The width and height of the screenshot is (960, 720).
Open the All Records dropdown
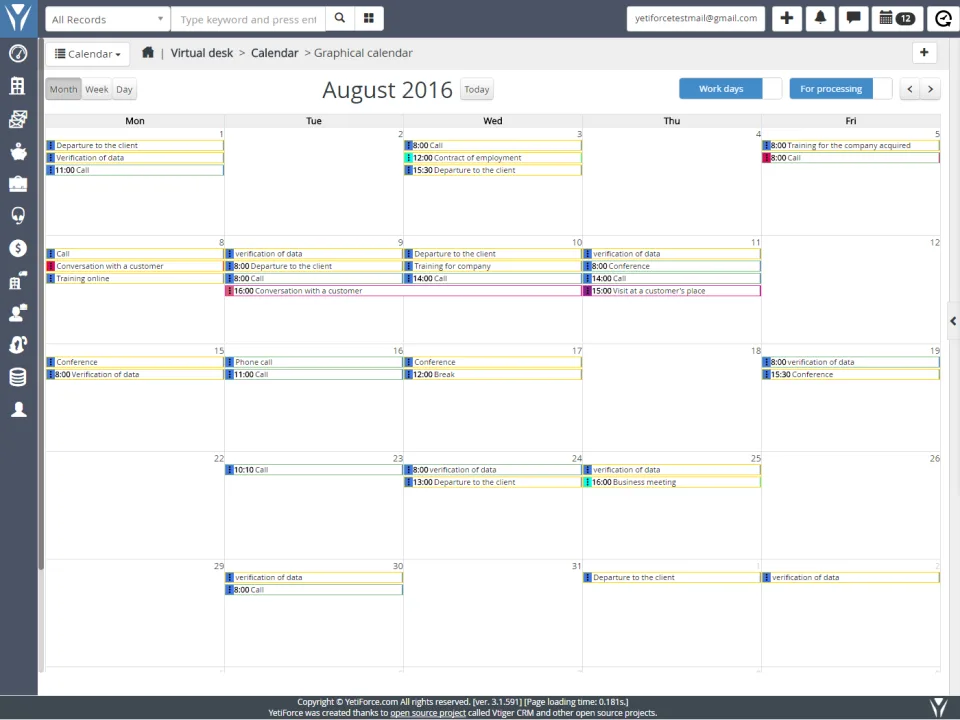[x=108, y=19]
